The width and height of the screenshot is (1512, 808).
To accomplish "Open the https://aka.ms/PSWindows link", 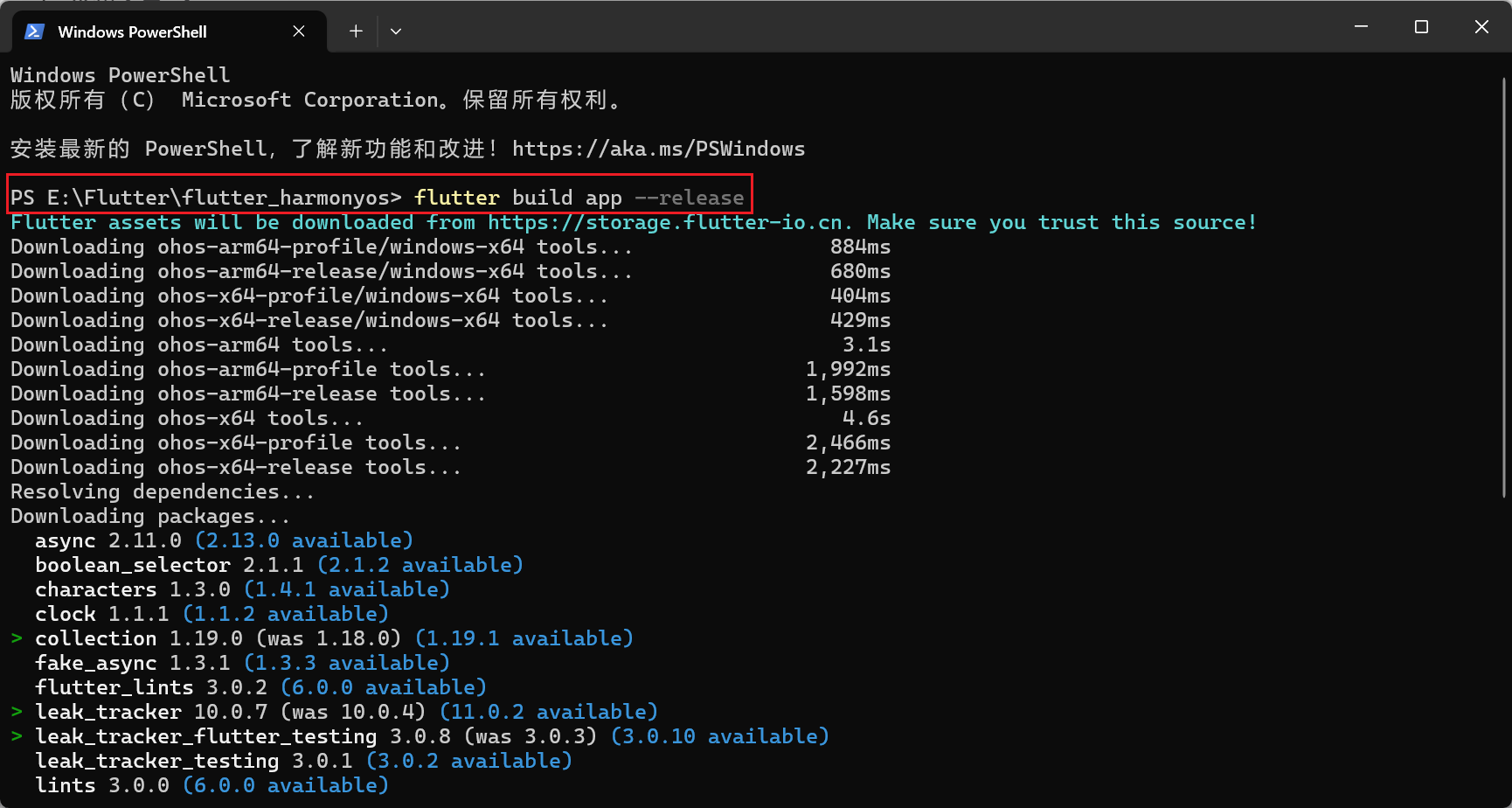I will (x=658, y=149).
